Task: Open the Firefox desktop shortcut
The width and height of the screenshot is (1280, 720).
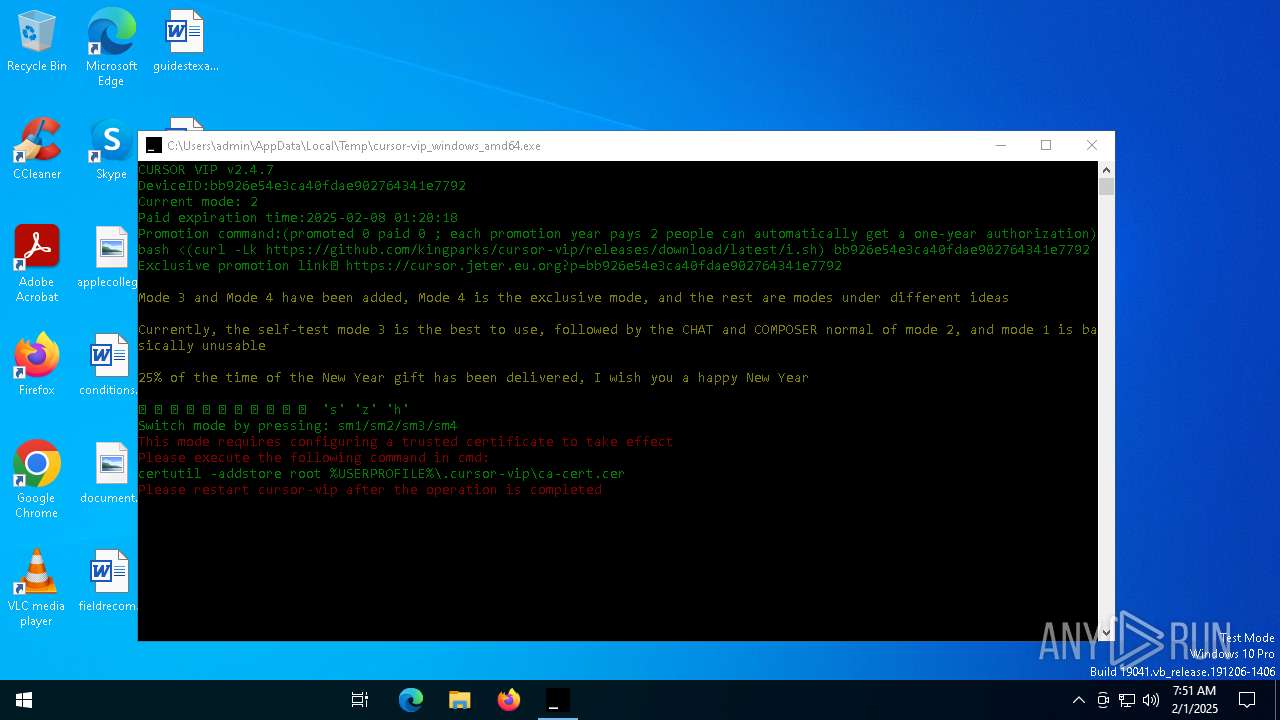Action: tap(37, 365)
